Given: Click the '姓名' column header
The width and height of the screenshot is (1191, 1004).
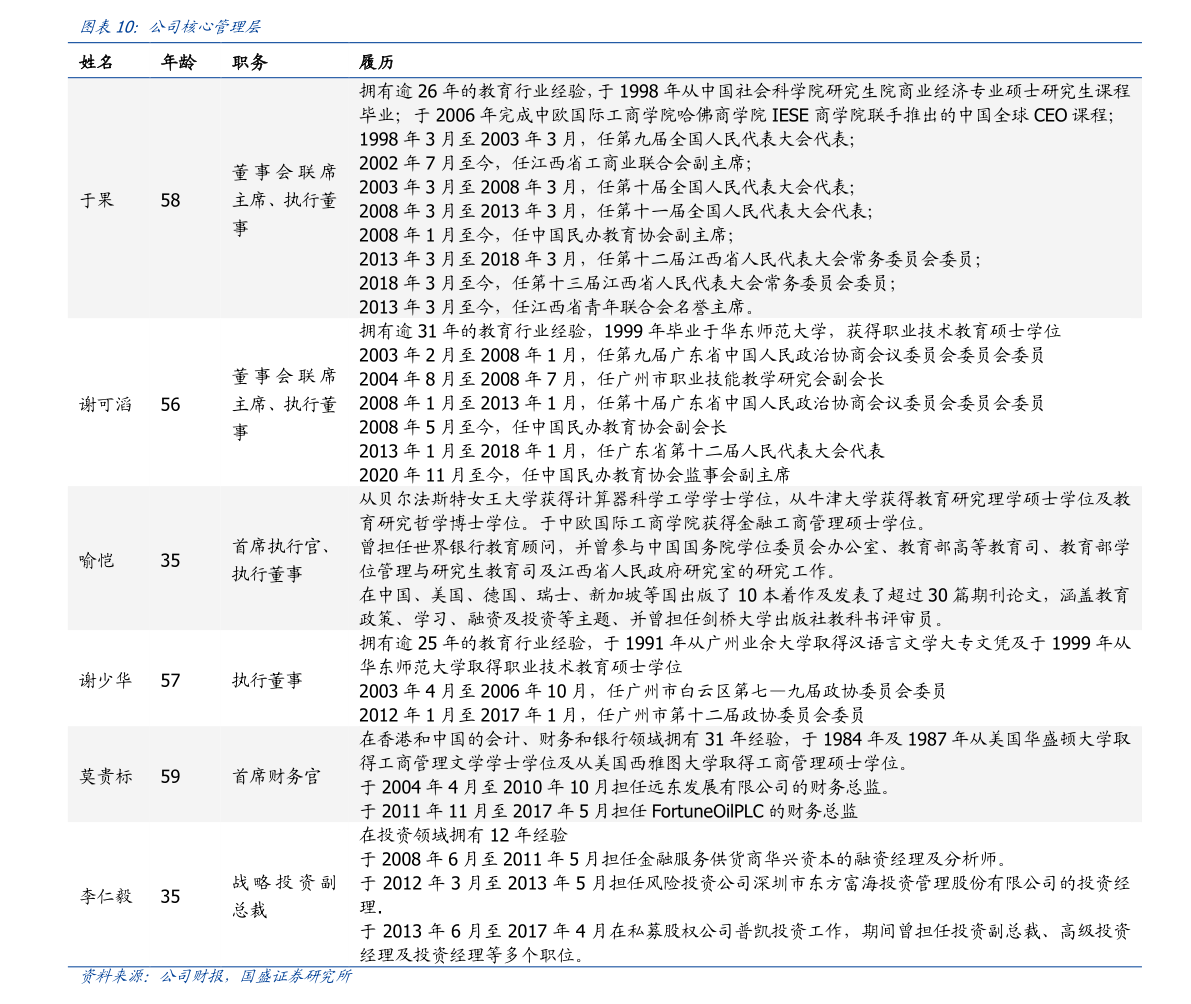Looking at the screenshot, I should 96,62.
